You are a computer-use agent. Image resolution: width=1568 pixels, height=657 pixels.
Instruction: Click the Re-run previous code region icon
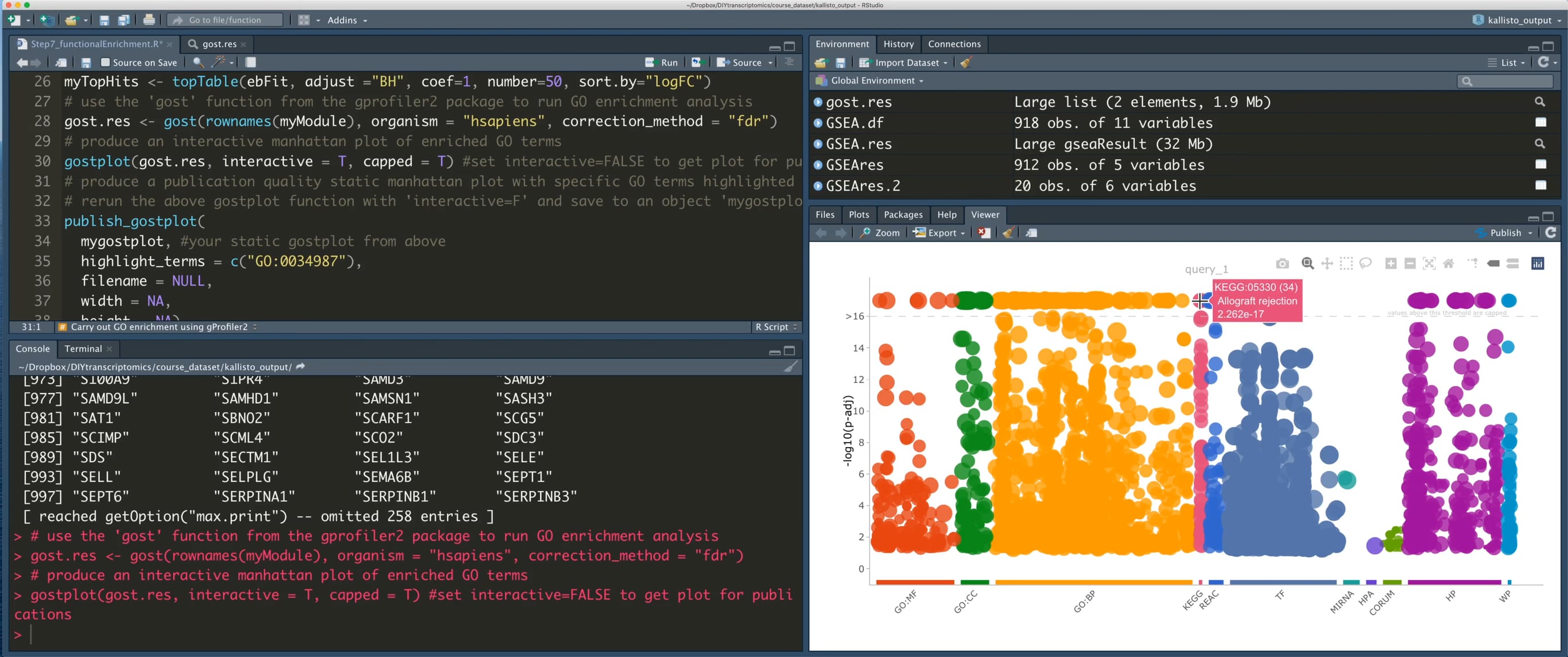(x=697, y=62)
